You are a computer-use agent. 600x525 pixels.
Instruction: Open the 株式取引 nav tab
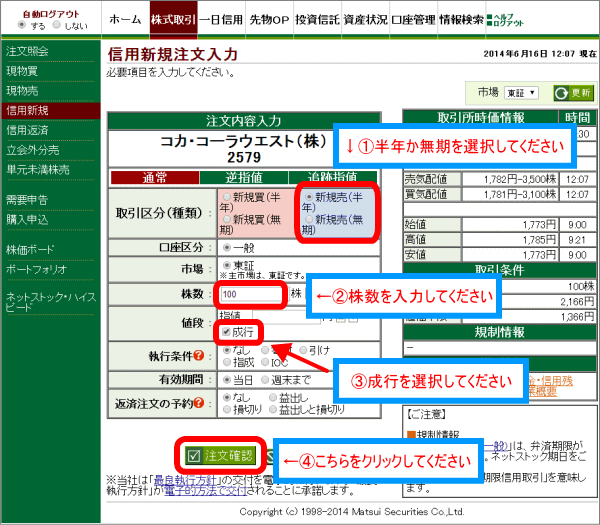click(x=173, y=20)
